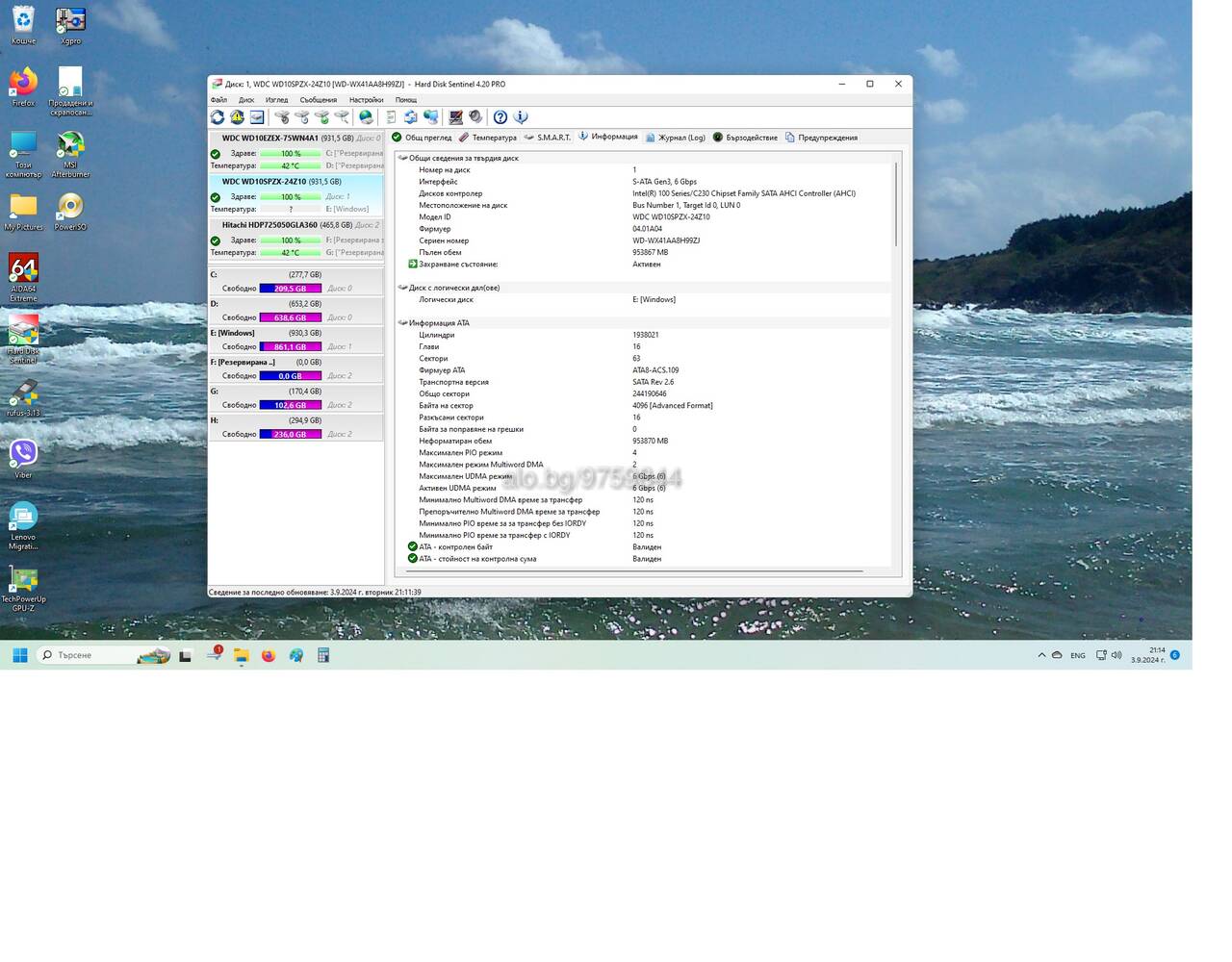Open Помощ menu
Image resolution: width=1232 pixels, height=962 pixels.
pyautogui.click(x=406, y=100)
